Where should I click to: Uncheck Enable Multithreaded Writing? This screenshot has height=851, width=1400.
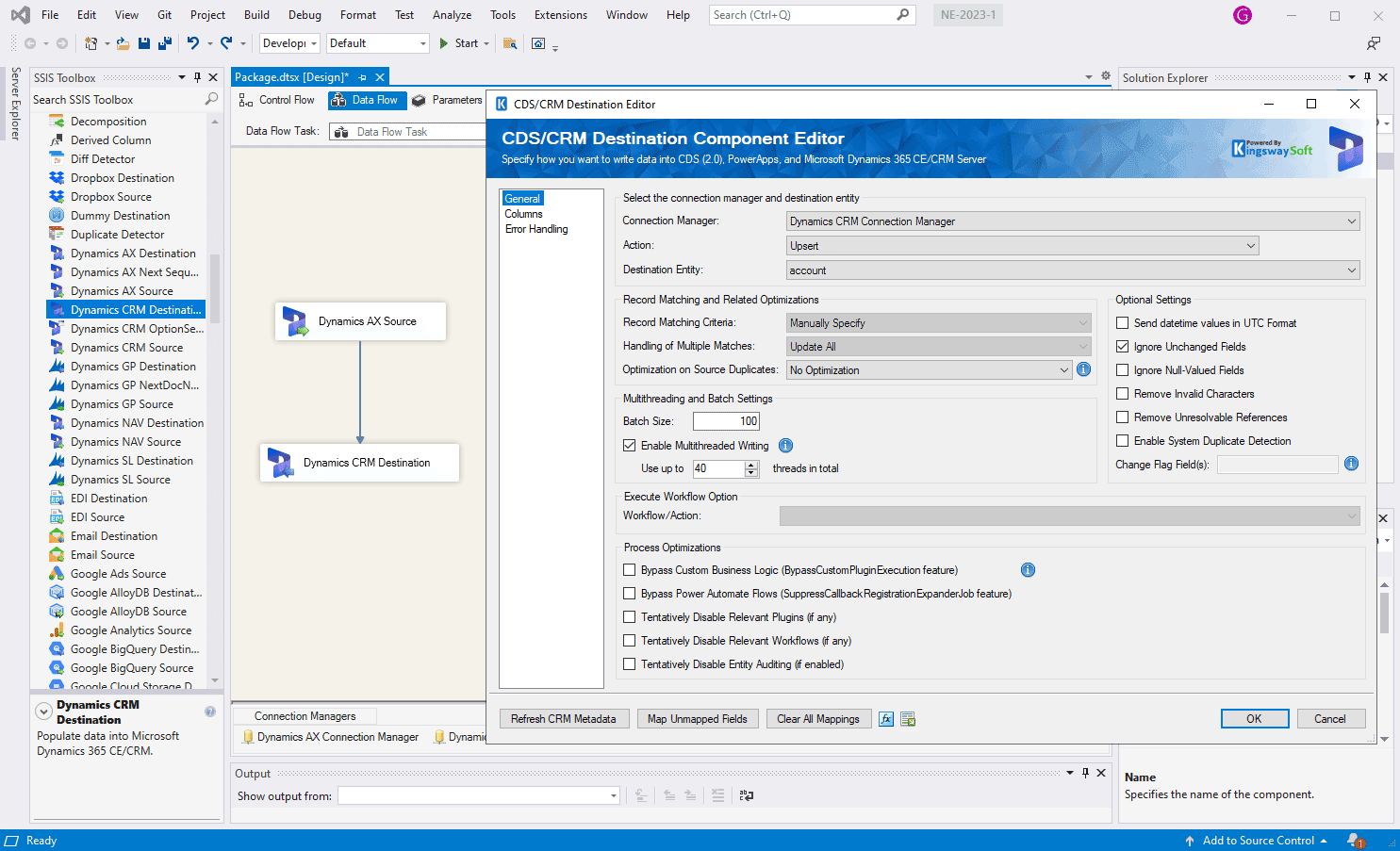tap(629, 446)
